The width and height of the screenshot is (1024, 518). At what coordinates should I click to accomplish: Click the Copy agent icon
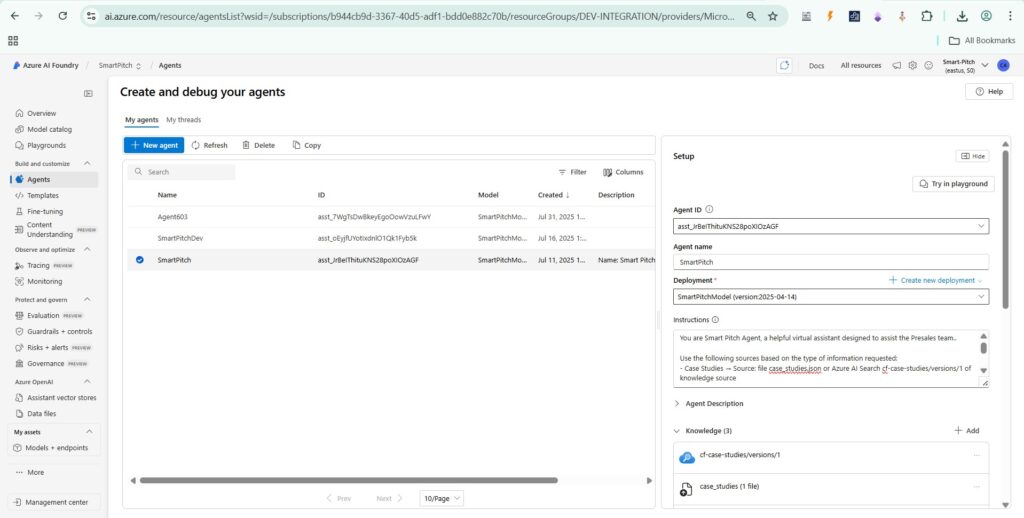click(296, 145)
